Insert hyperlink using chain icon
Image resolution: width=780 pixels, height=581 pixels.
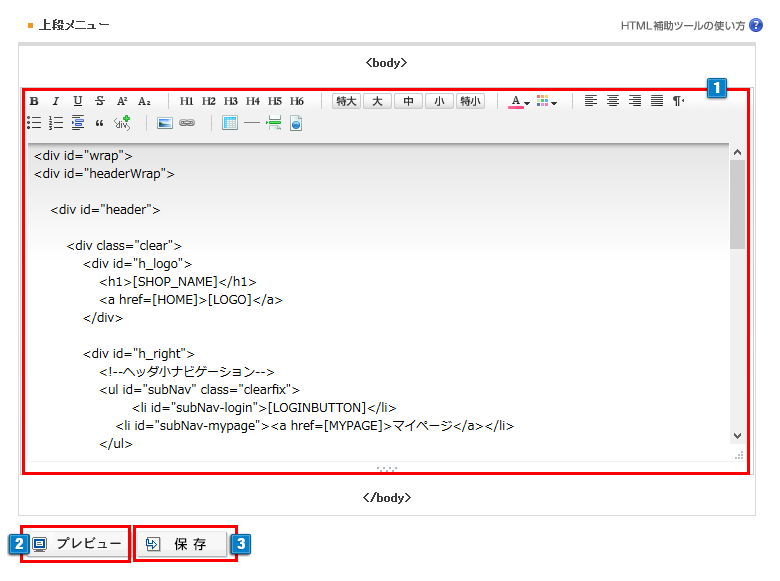pos(187,123)
